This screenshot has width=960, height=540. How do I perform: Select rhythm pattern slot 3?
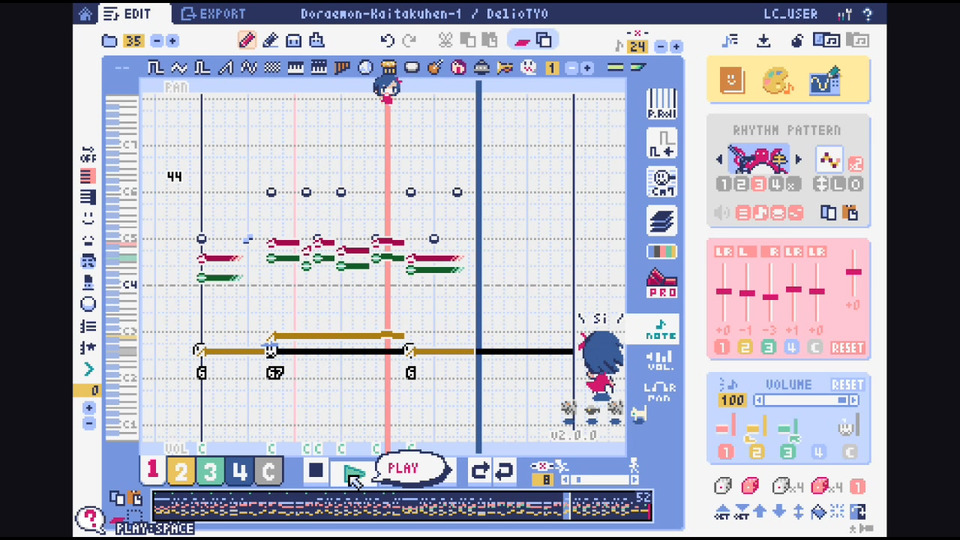click(759, 184)
